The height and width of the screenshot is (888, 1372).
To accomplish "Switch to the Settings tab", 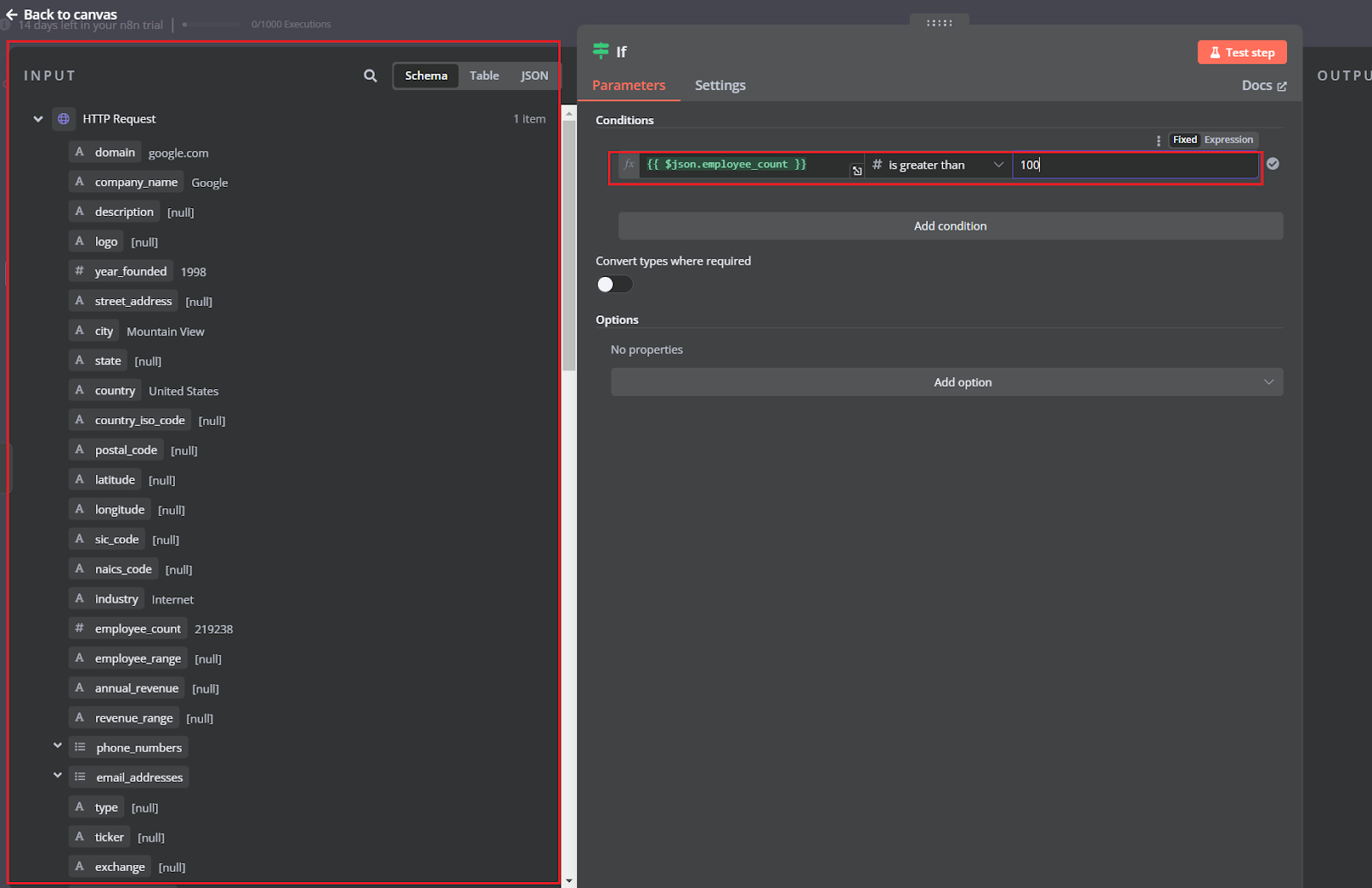I will click(x=719, y=85).
